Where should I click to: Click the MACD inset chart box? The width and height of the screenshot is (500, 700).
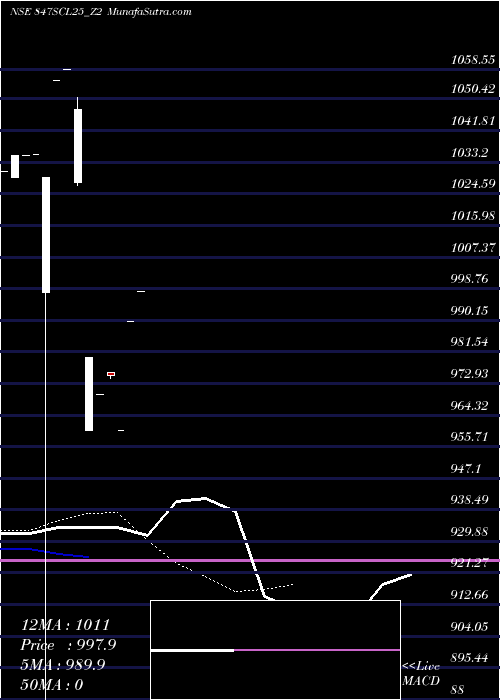275,650
